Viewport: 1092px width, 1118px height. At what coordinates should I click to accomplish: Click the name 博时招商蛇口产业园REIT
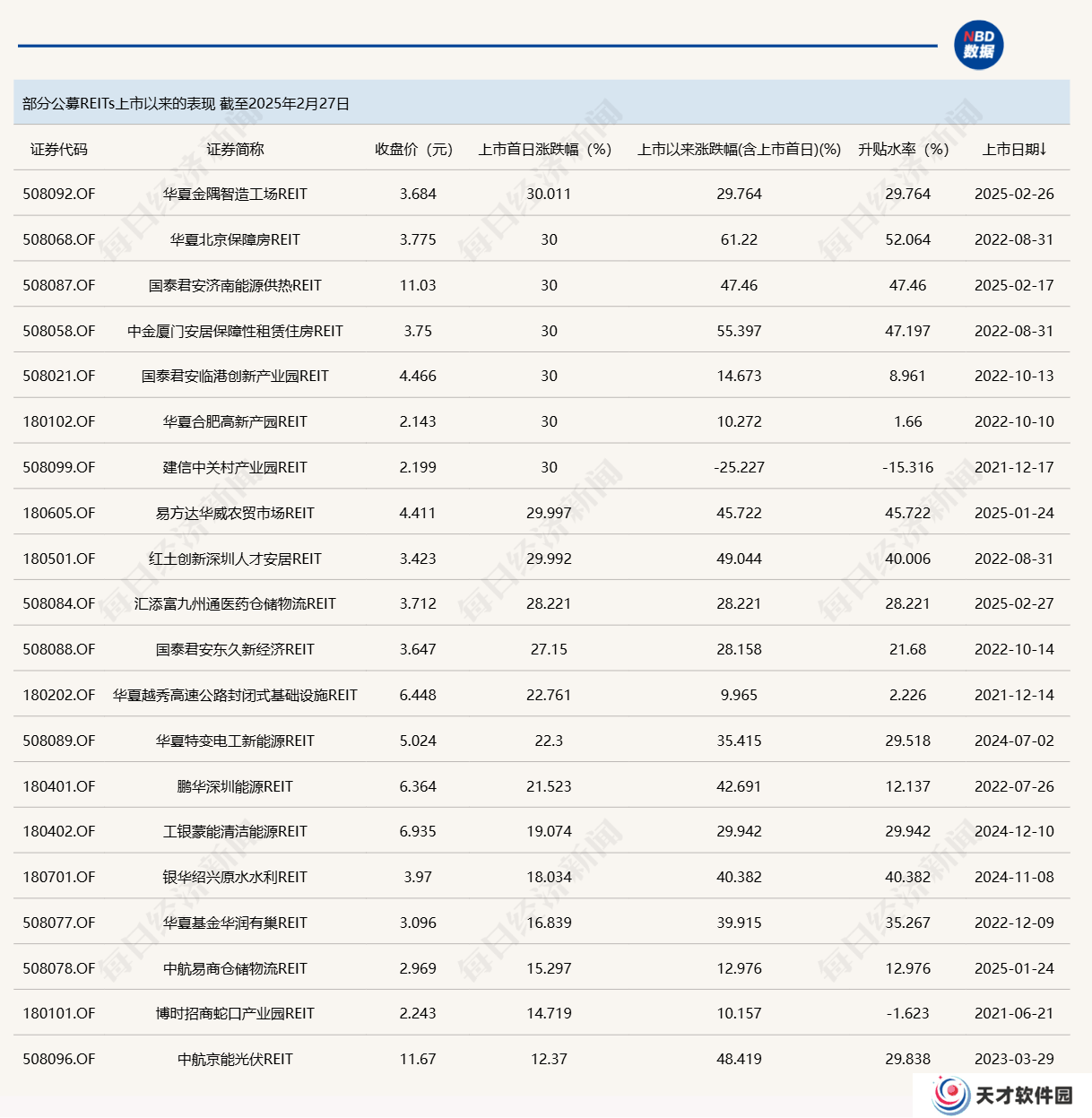coord(235,1014)
